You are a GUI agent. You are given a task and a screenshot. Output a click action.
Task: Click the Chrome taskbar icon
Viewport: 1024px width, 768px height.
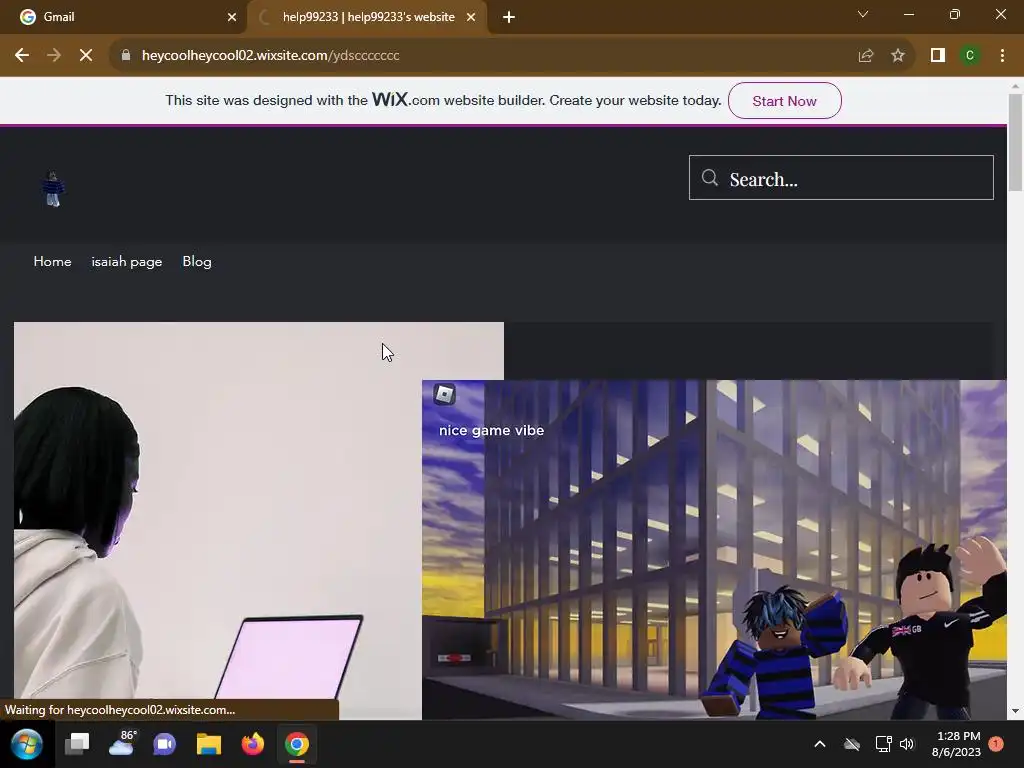point(296,744)
